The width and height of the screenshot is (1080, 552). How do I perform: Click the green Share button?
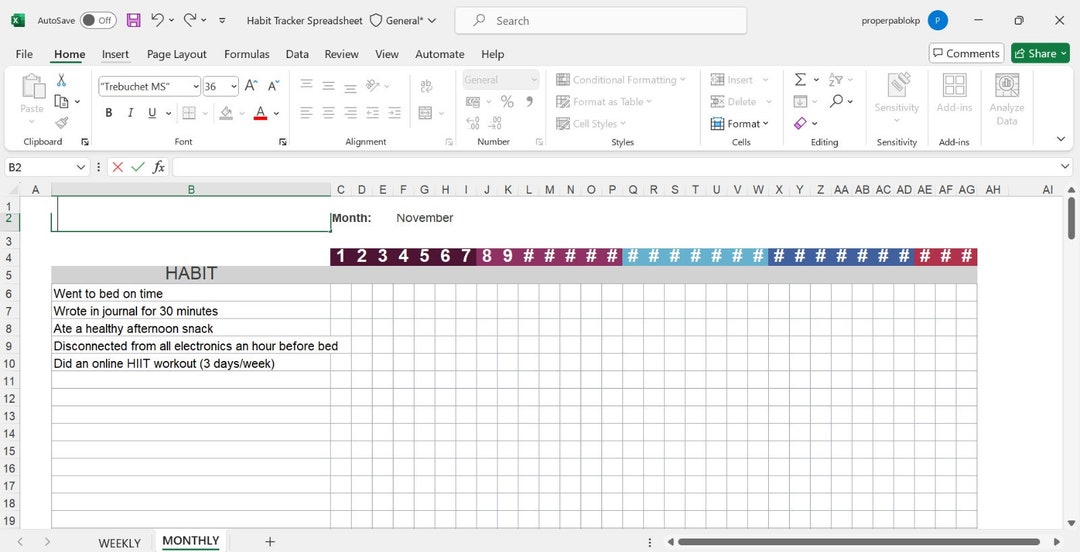tap(1040, 53)
